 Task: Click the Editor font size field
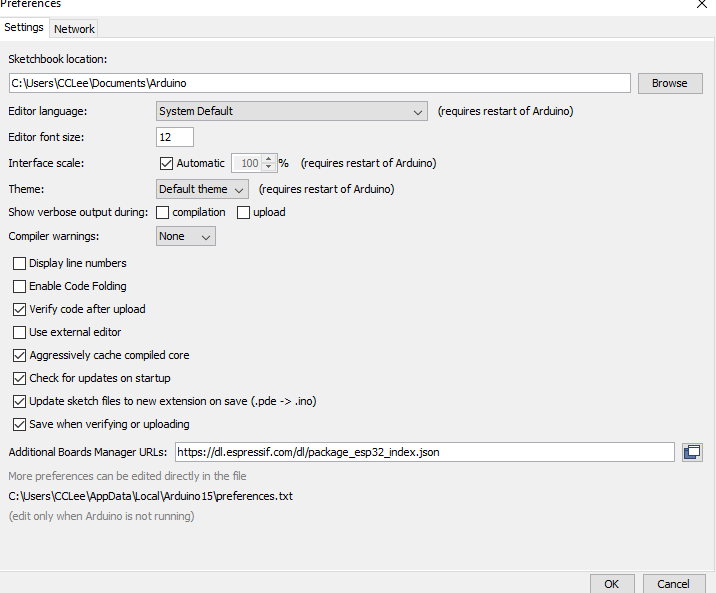coord(175,137)
